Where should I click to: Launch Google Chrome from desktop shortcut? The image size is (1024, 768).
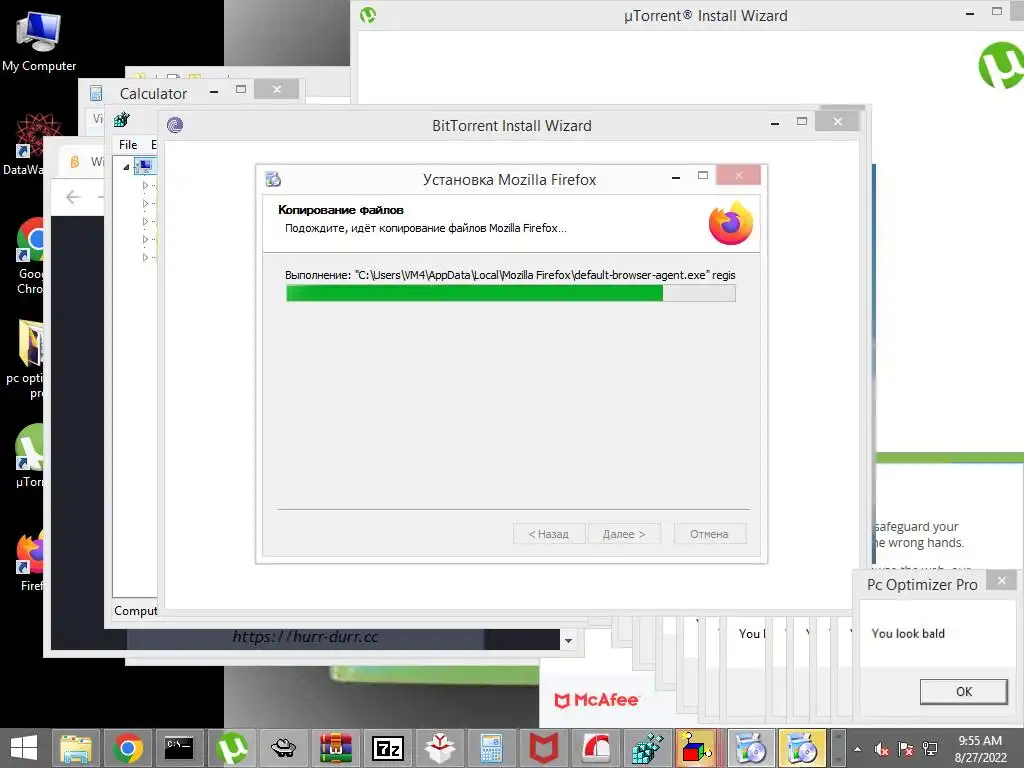pos(29,255)
